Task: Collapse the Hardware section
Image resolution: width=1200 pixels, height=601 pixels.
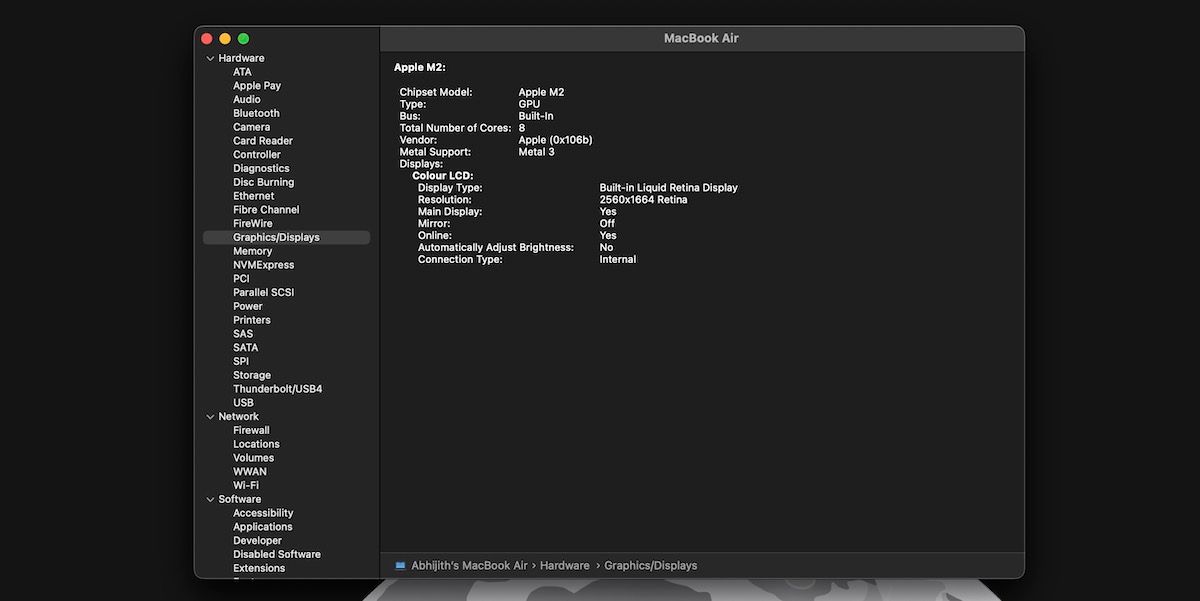Action: 210,58
